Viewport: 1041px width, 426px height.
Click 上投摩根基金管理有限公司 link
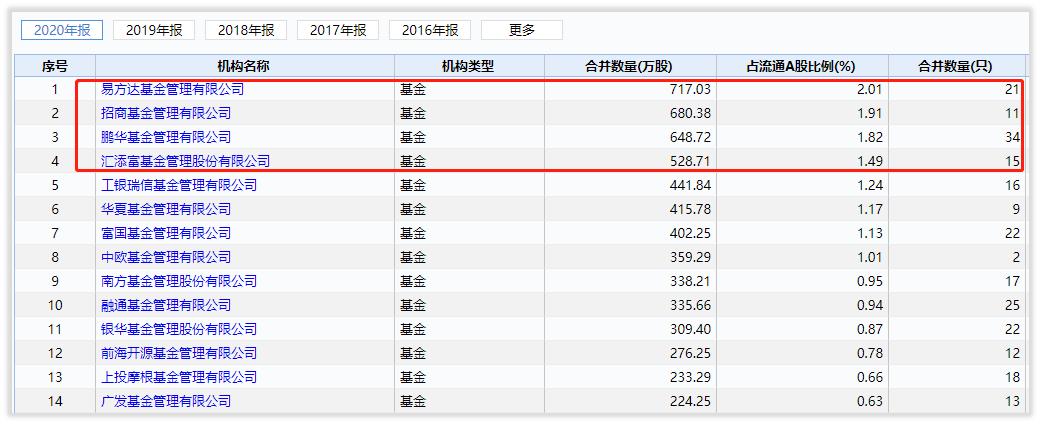tap(179, 377)
